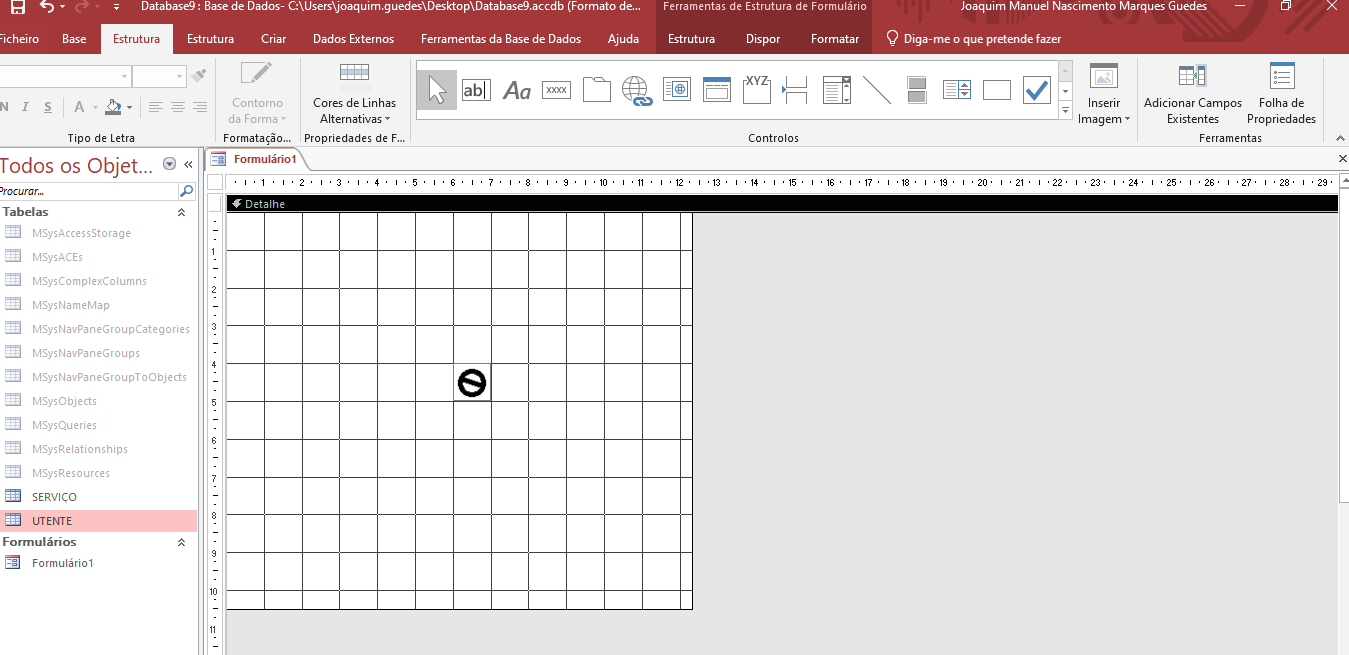Select the pointer selection tool

[437, 90]
